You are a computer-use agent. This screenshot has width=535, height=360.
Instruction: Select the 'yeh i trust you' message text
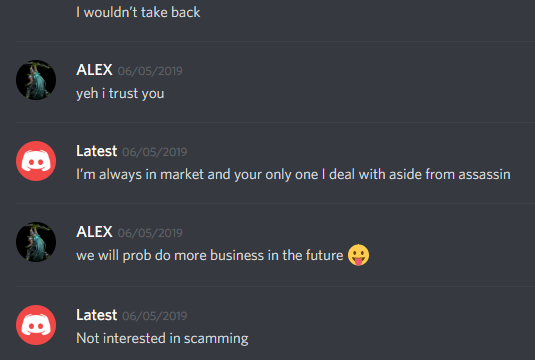[x=120, y=93]
